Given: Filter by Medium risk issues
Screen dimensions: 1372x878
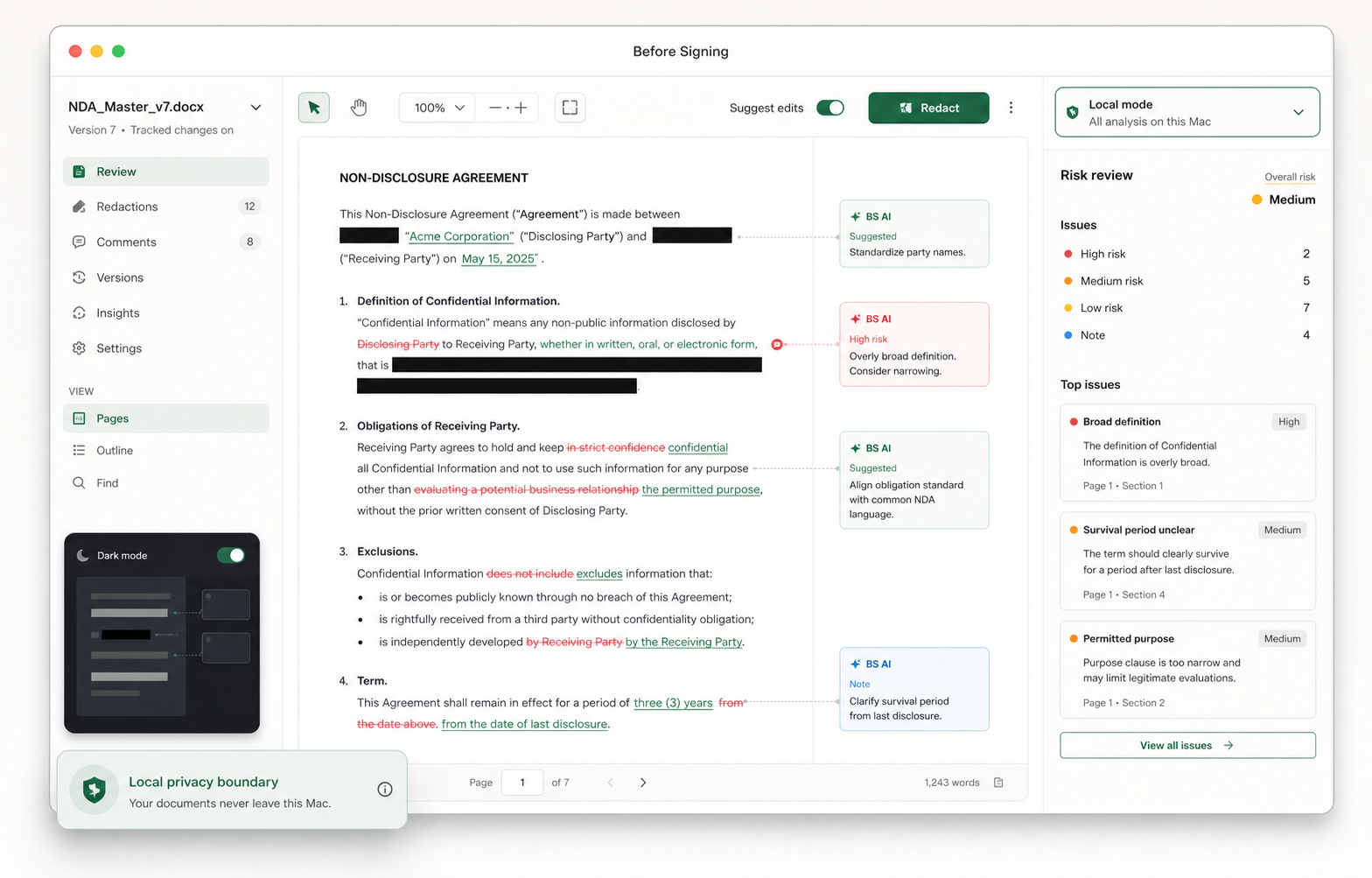Looking at the screenshot, I should pos(1187,281).
